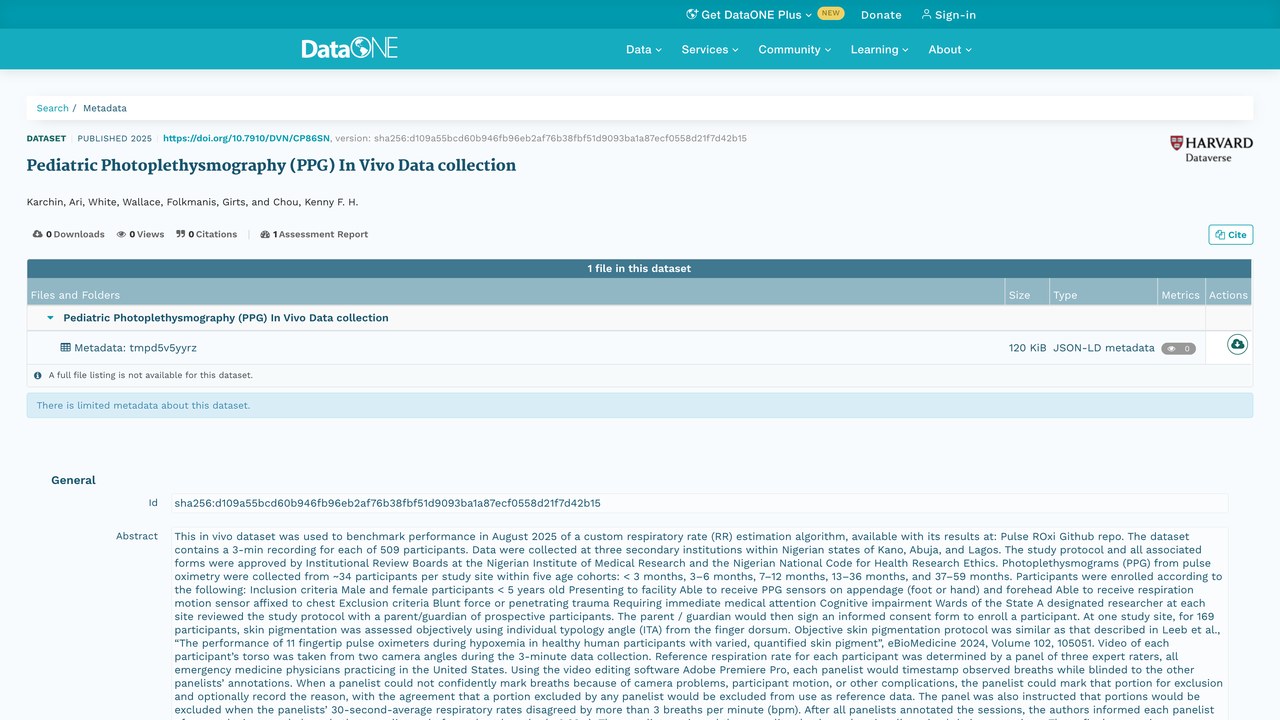Click the gauge icon beside Assessment Report
The image size is (1280, 720).
coord(265,234)
